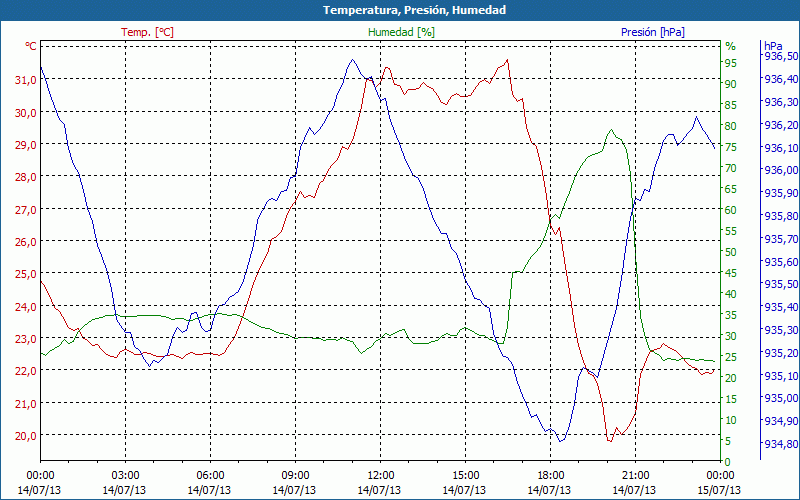Click the '31,0' temperature axis value
The image size is (800, 500).
coord(26,80)
